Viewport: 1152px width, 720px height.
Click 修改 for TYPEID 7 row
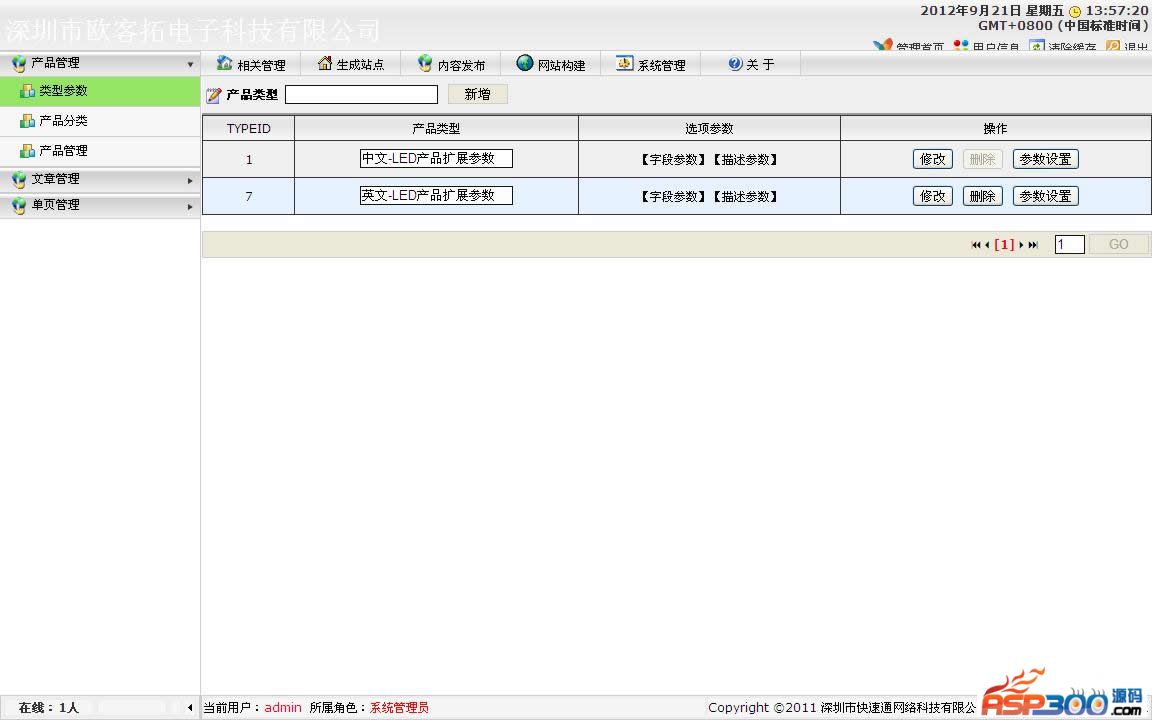click(933, 196)
